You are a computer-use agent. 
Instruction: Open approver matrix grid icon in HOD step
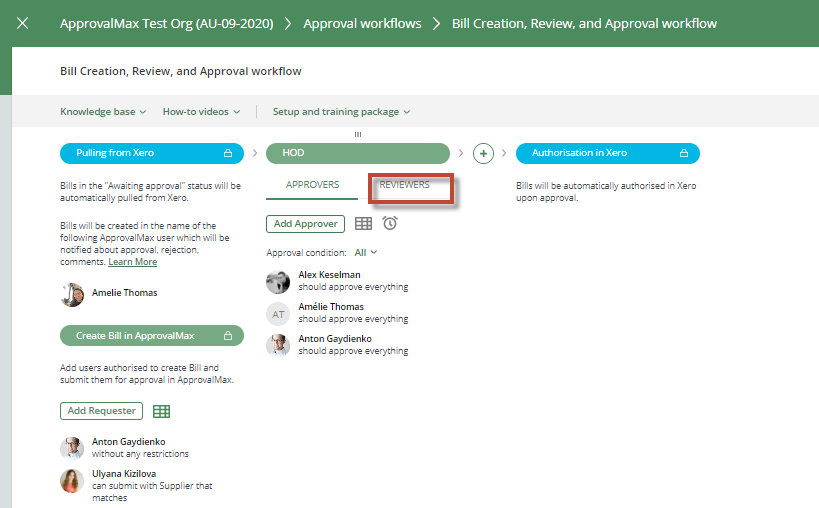(363, 223)
